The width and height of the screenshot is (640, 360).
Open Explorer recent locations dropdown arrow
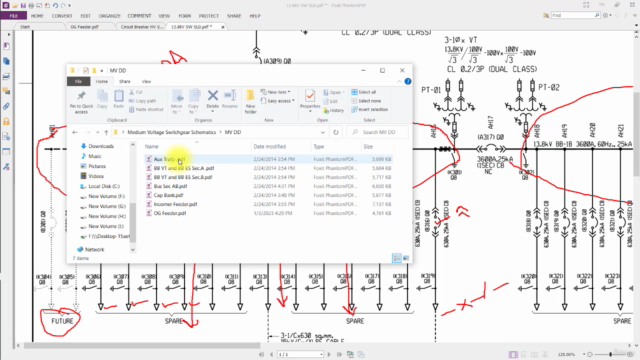98,132
